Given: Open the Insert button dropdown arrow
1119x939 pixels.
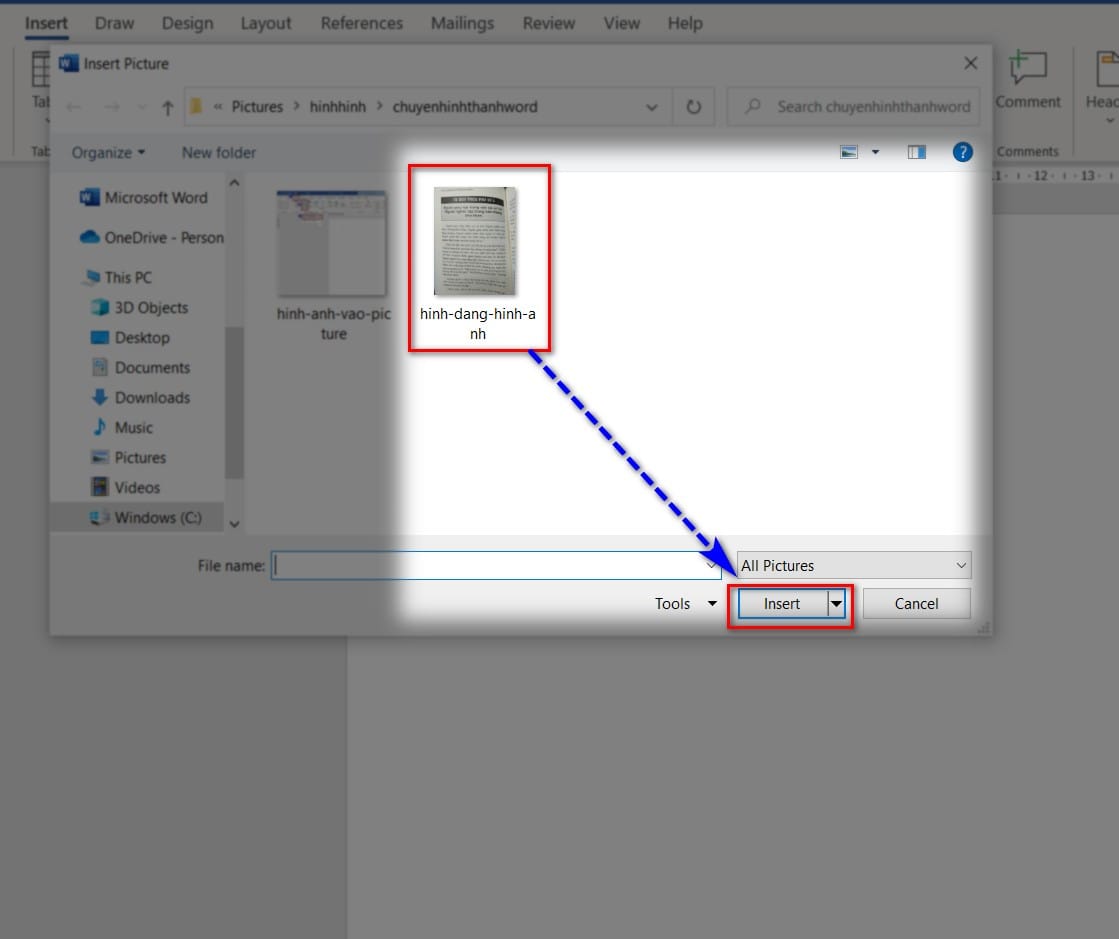Looking at the screenshot, I should point(836,604).
